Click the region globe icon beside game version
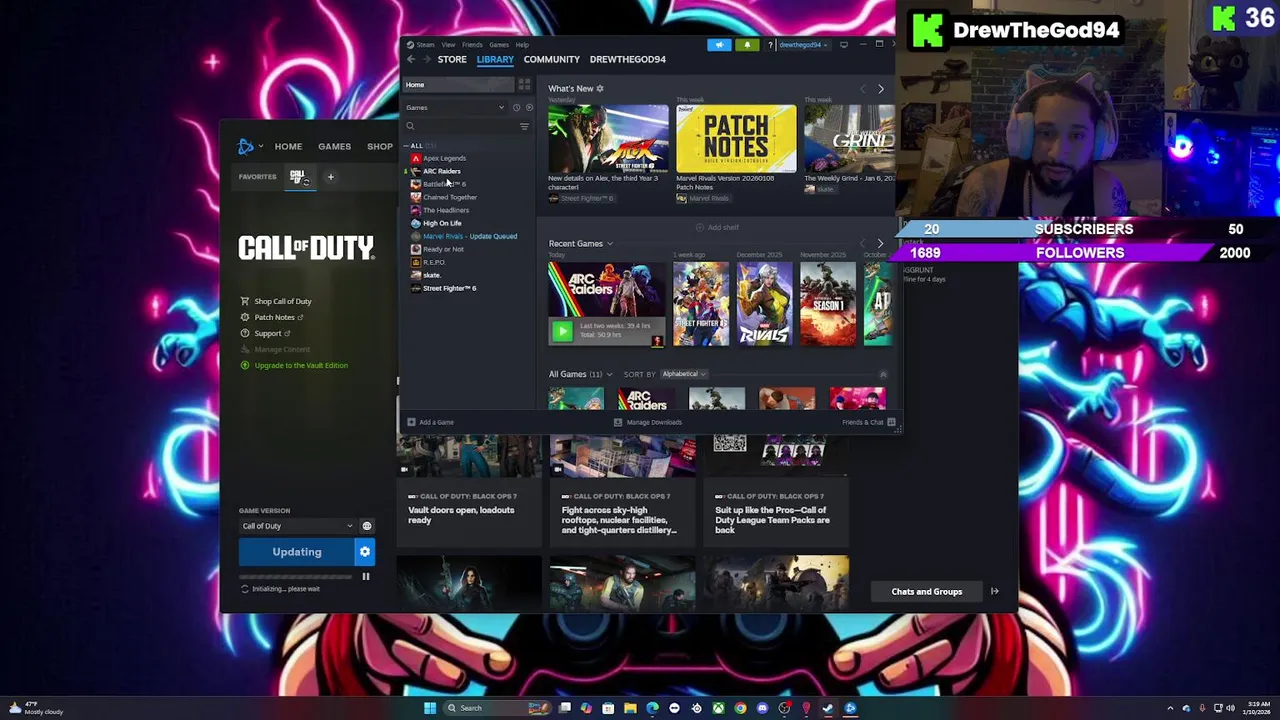The width and height of the screenshot is (1280, 720). point(367,526)
